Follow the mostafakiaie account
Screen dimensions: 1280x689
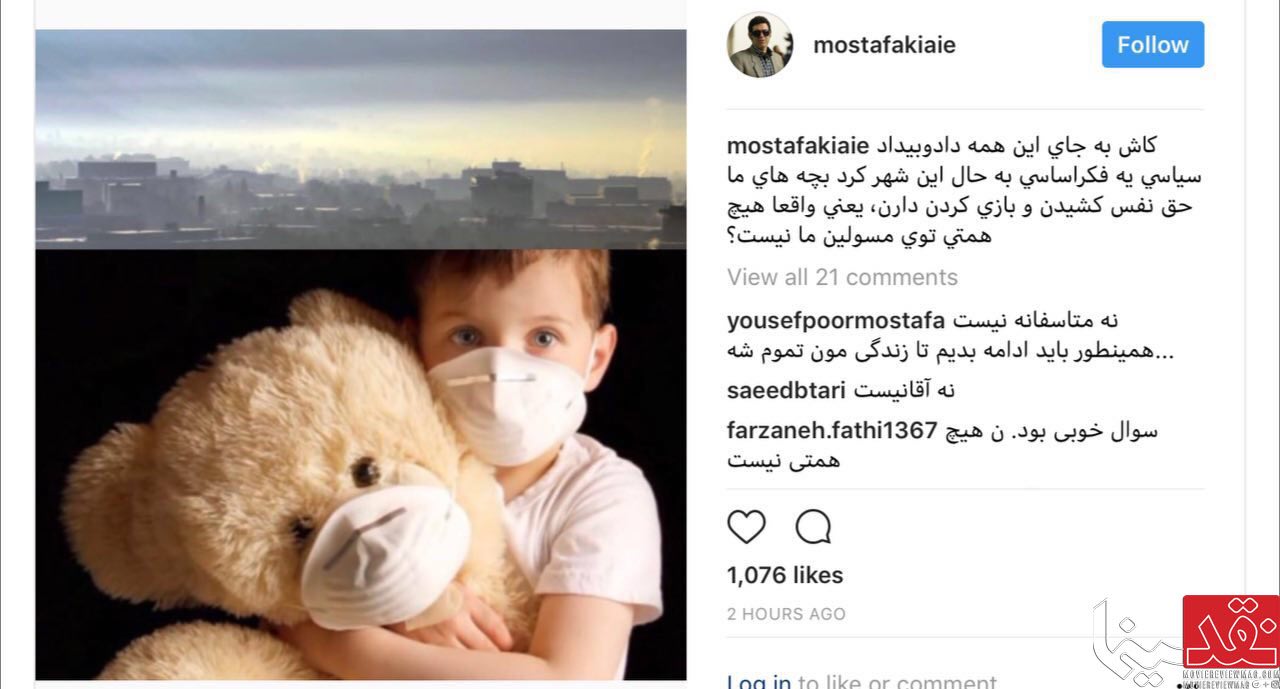[1153, 45]
